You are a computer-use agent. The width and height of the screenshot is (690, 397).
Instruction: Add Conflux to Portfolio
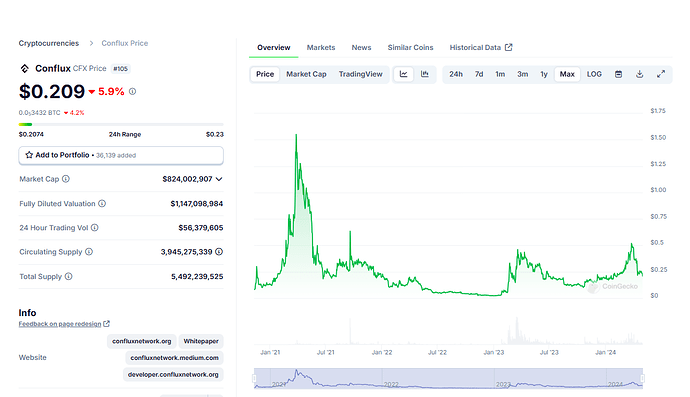(x=121, y=155)
